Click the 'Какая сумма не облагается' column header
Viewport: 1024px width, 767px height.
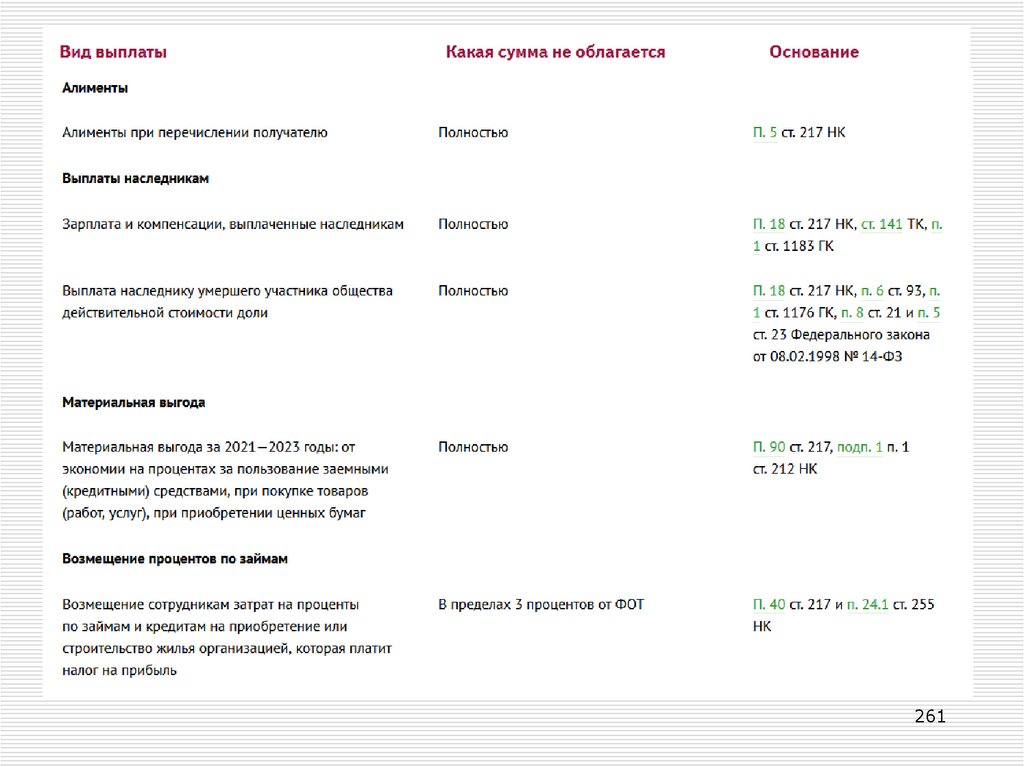pos(555,52)
